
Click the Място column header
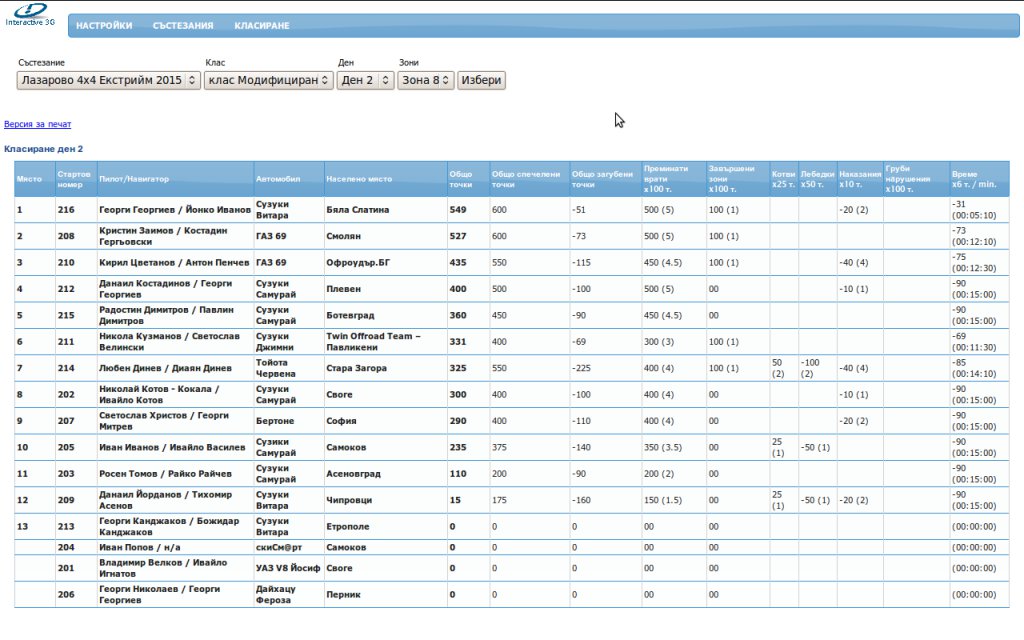coord(29,179)
